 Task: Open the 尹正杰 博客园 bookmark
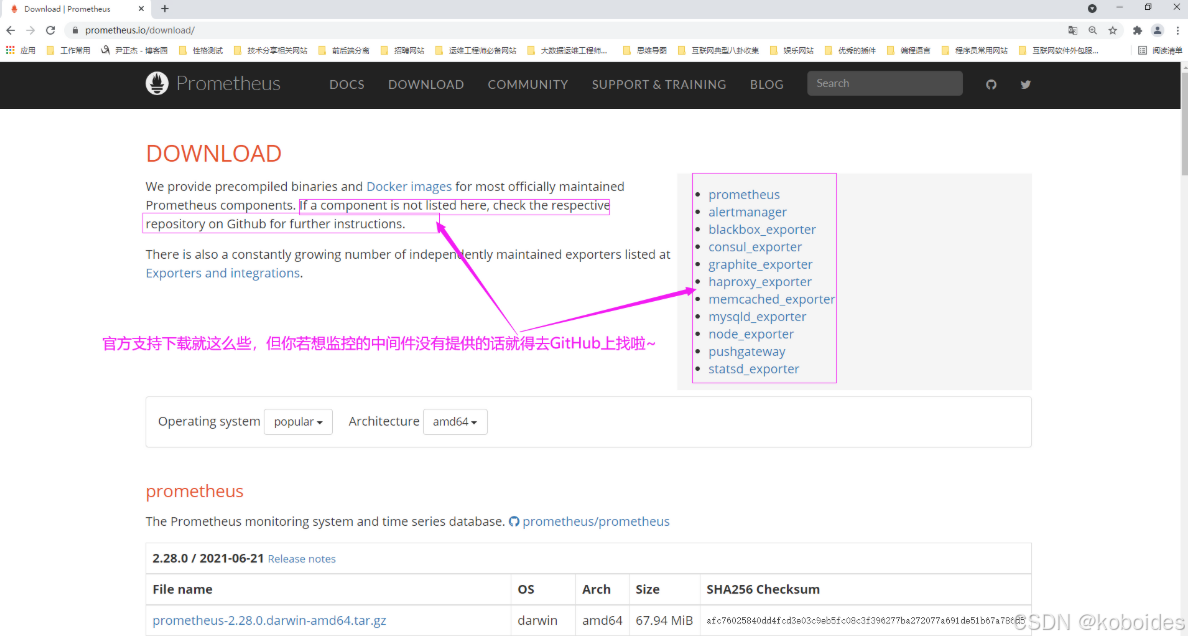tap(134, 51)
